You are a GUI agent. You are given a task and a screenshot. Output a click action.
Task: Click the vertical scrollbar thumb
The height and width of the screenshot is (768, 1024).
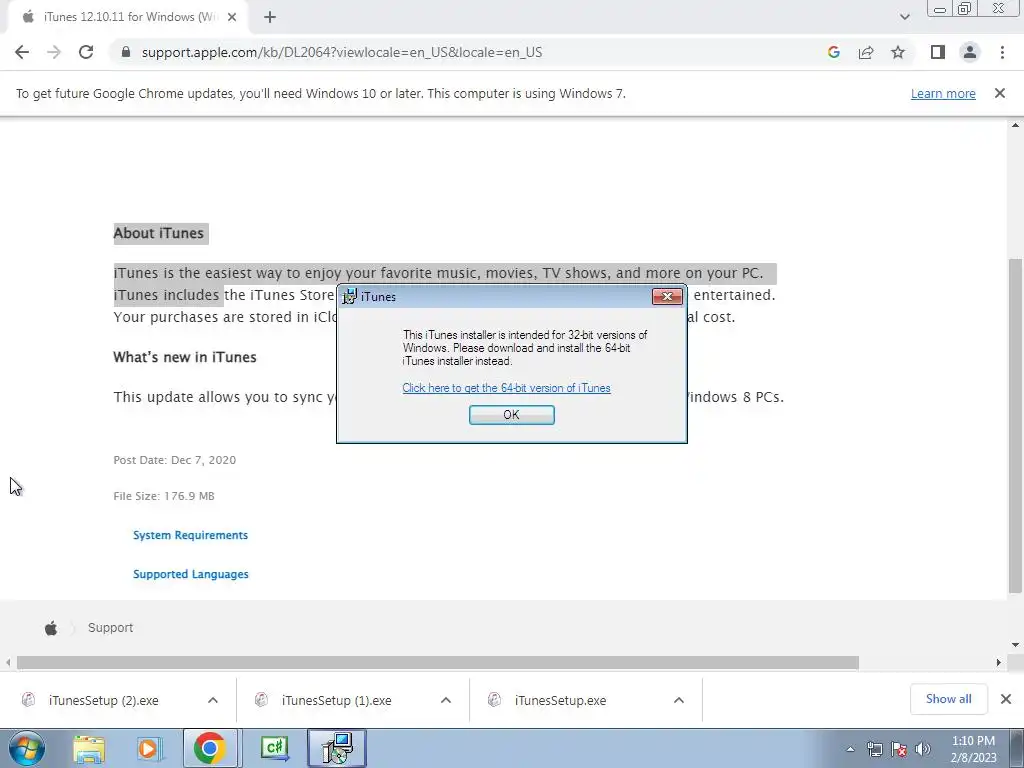pos(1016,426)
